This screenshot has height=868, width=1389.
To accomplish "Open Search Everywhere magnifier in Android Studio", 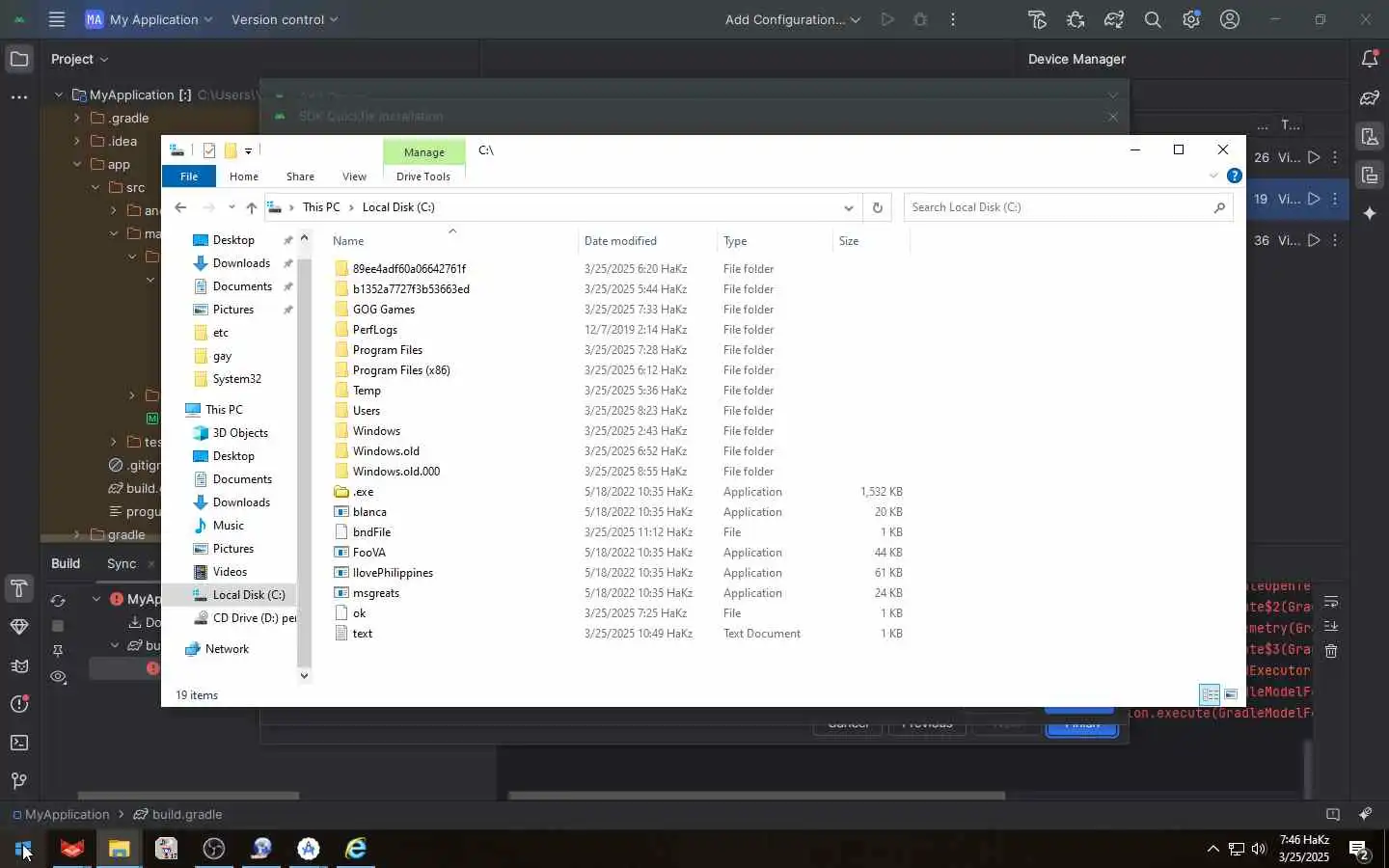I will tap(1153, 19).
